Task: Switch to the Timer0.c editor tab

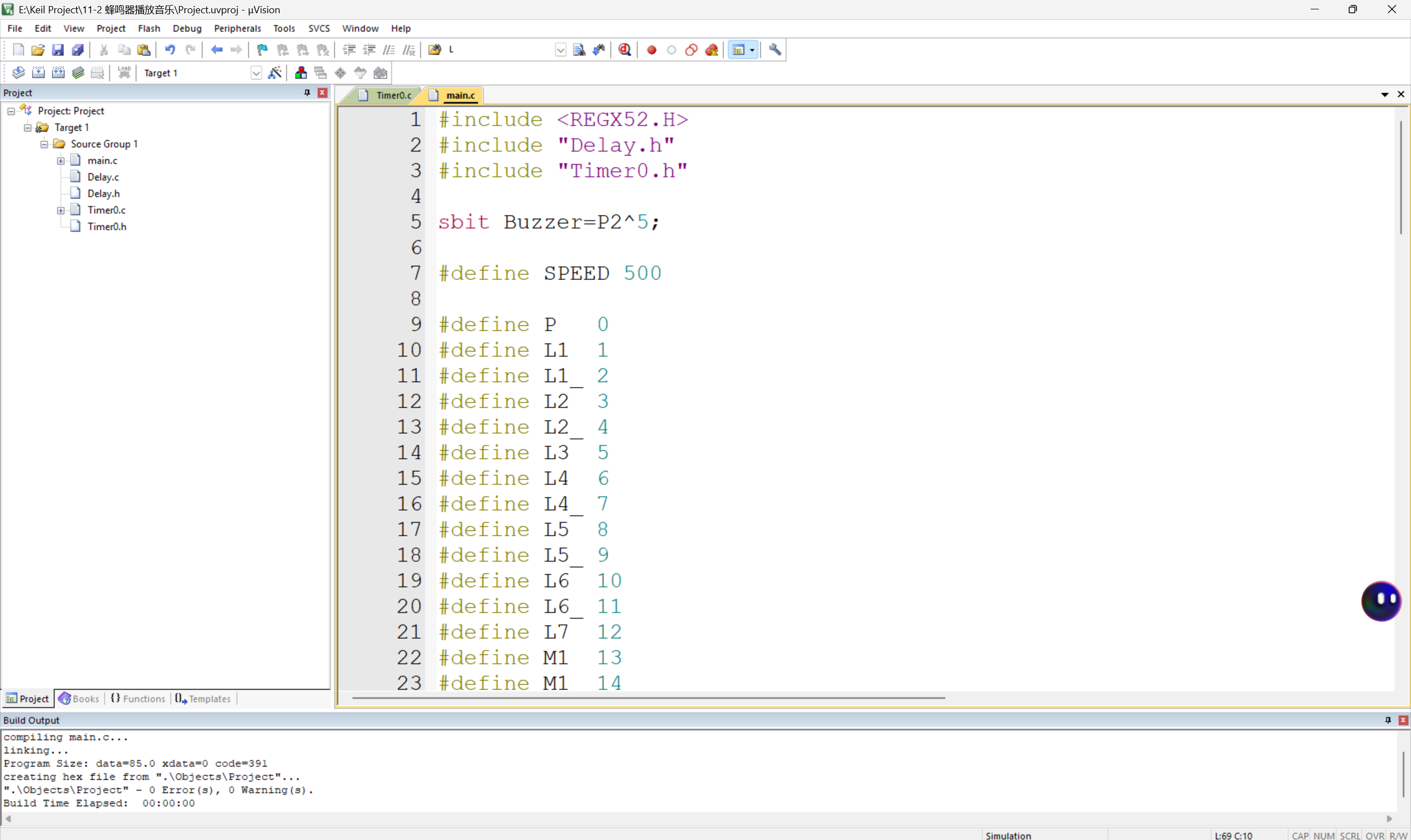Action: coord(393,95)
